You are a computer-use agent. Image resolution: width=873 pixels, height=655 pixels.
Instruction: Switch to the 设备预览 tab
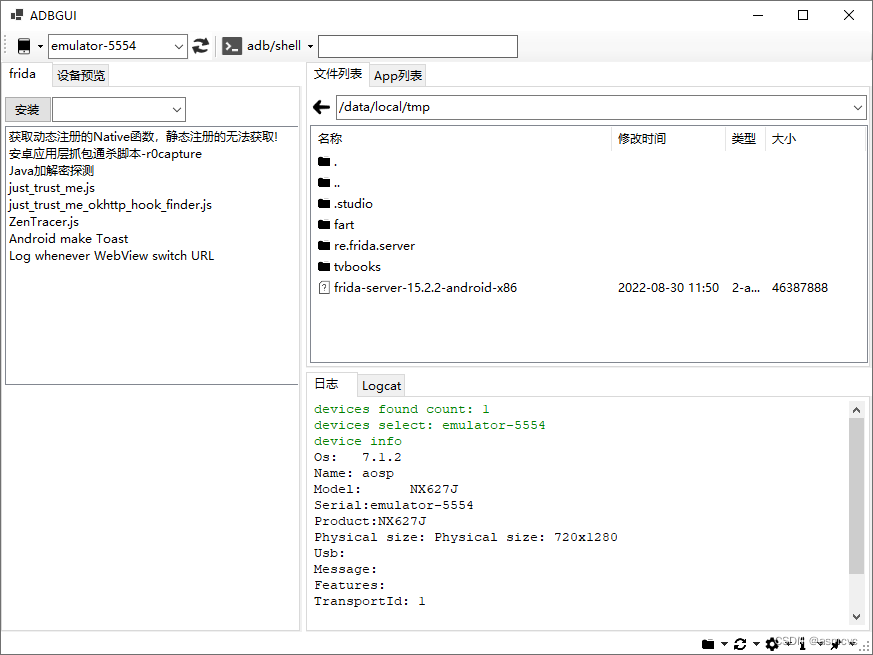[x=81, y=75]
